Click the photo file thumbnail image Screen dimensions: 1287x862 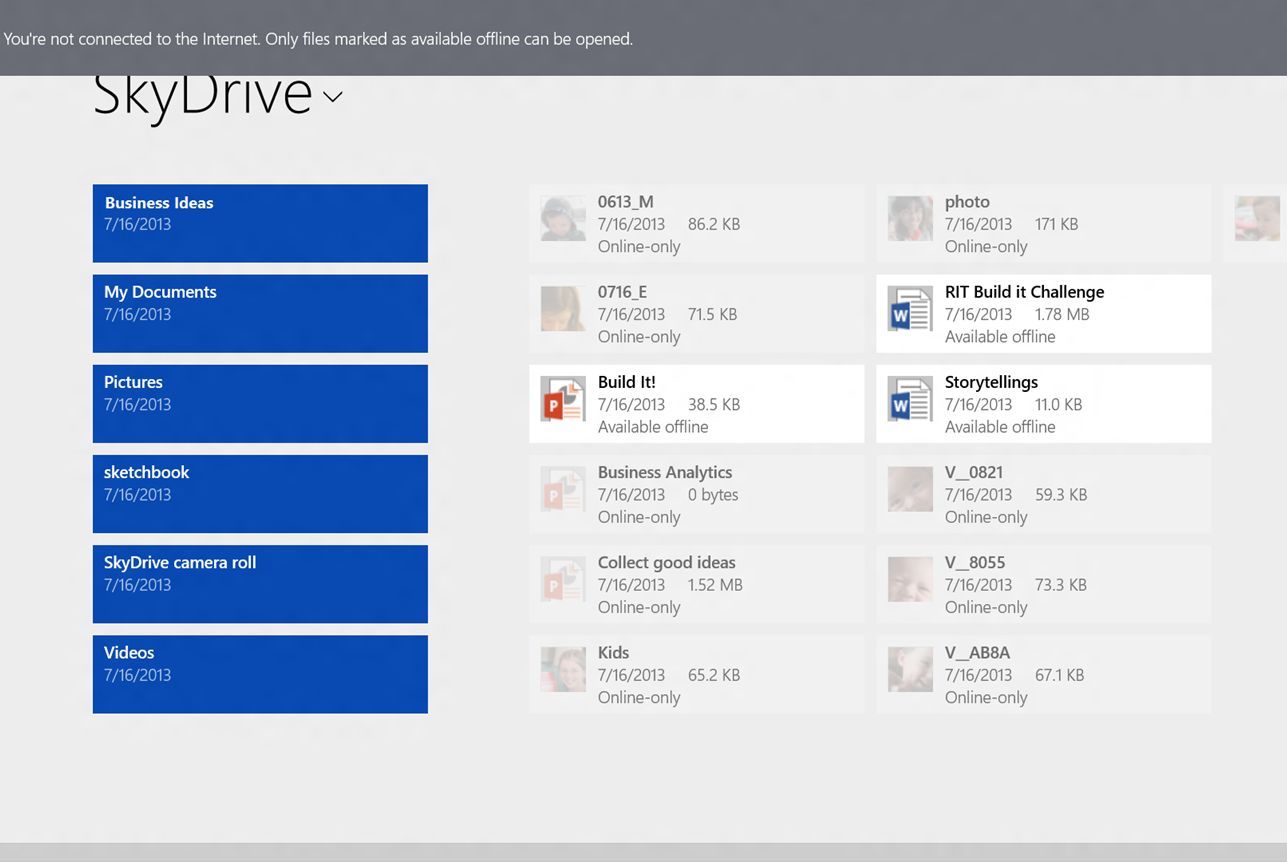click(910, 218)
